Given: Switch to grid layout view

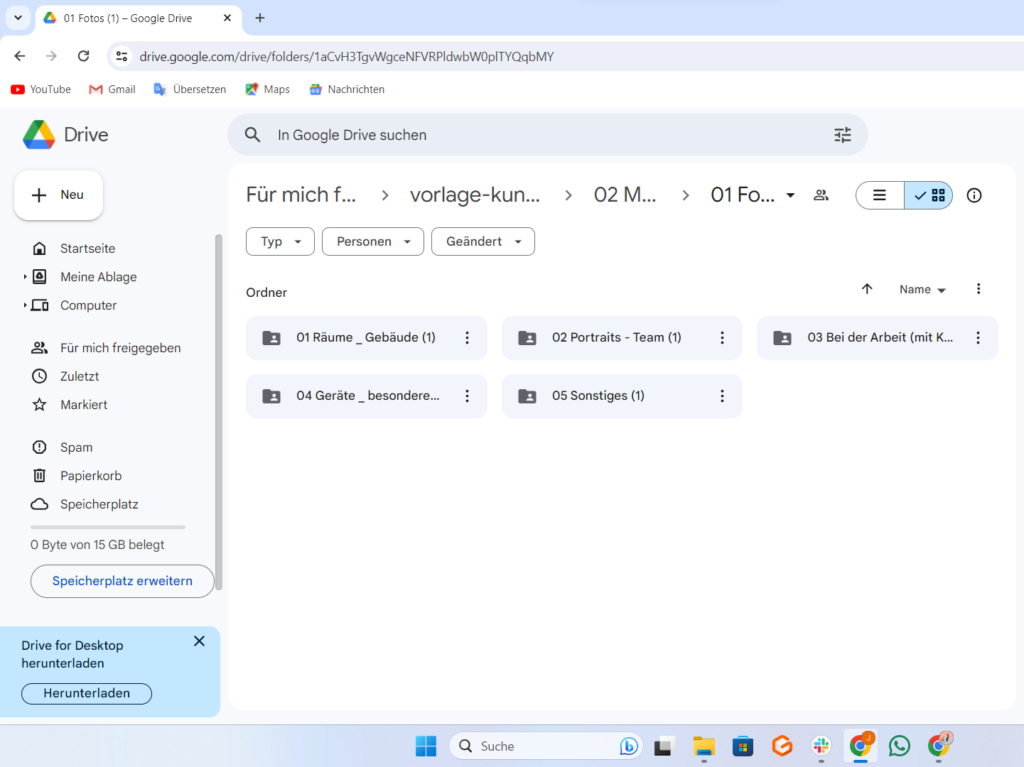Looking at the screenshot, I should (x=929, y=195).
